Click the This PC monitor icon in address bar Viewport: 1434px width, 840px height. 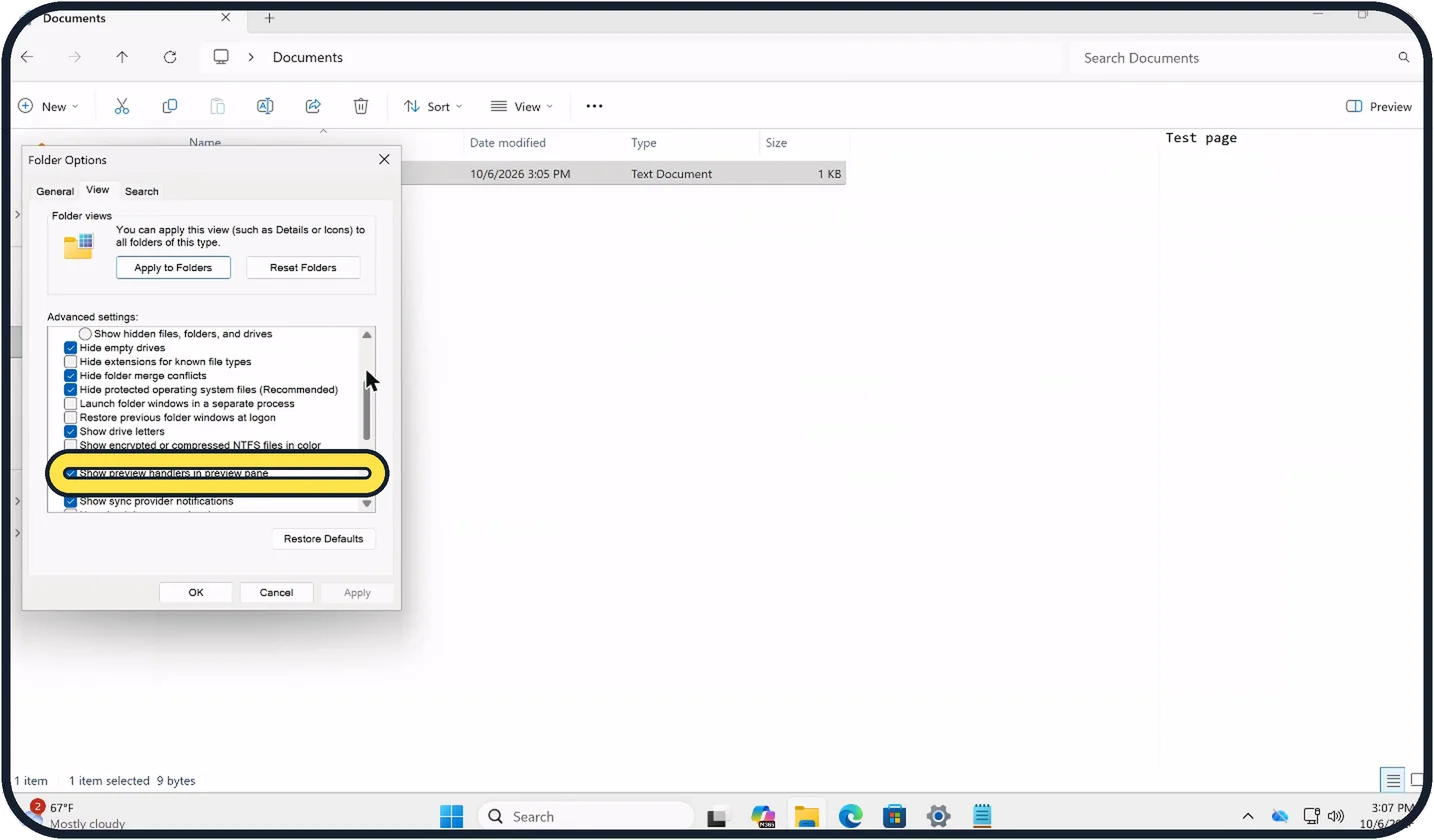click(221, 57)
